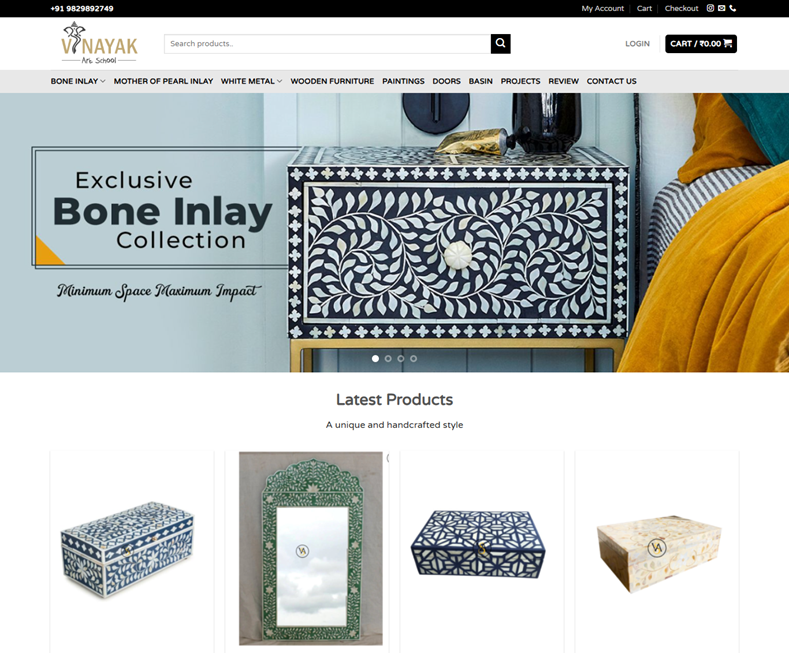Open the green mirror frame product thumbnail
Viewport: 789px width, 653px height.
coord(311,548)
